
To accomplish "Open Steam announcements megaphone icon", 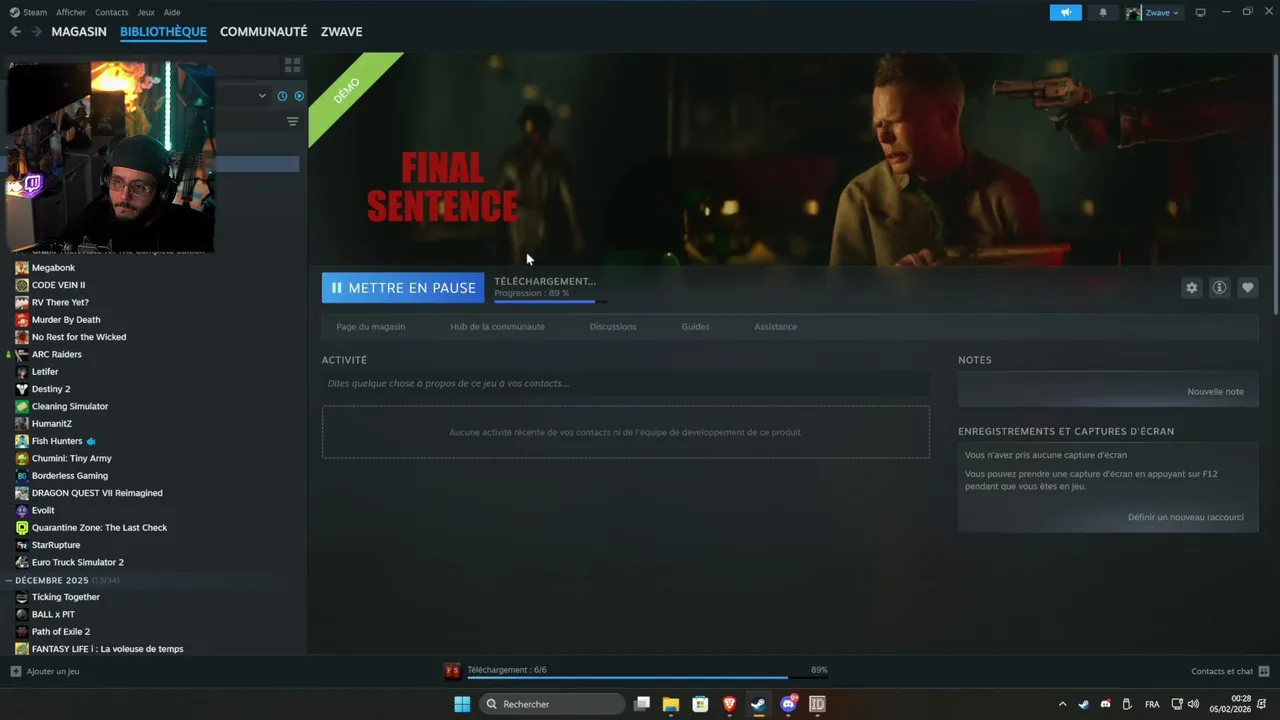I will tap(1066, 12).
